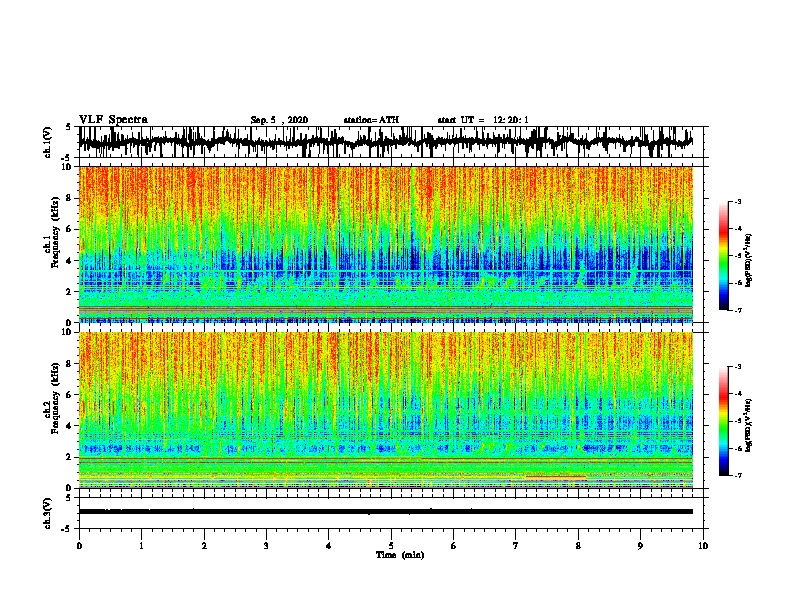Click the time axis tick label "7"

(516, 546)
